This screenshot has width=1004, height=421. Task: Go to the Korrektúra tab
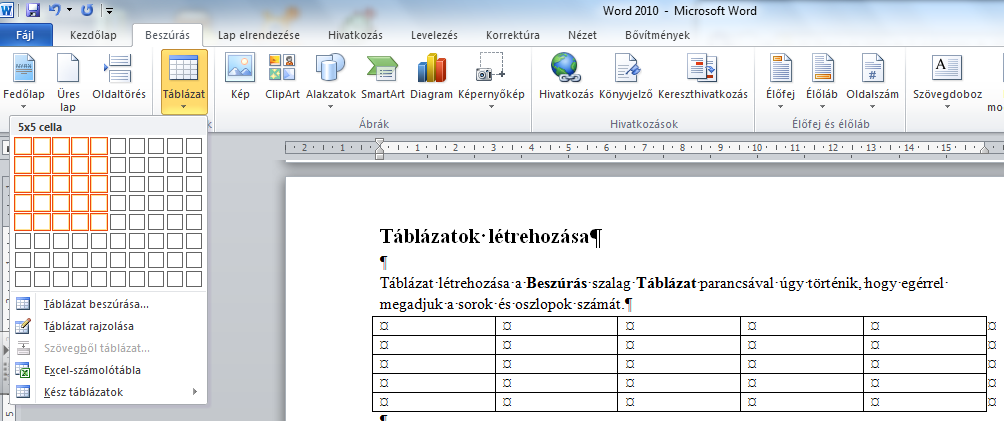point(513,35)
